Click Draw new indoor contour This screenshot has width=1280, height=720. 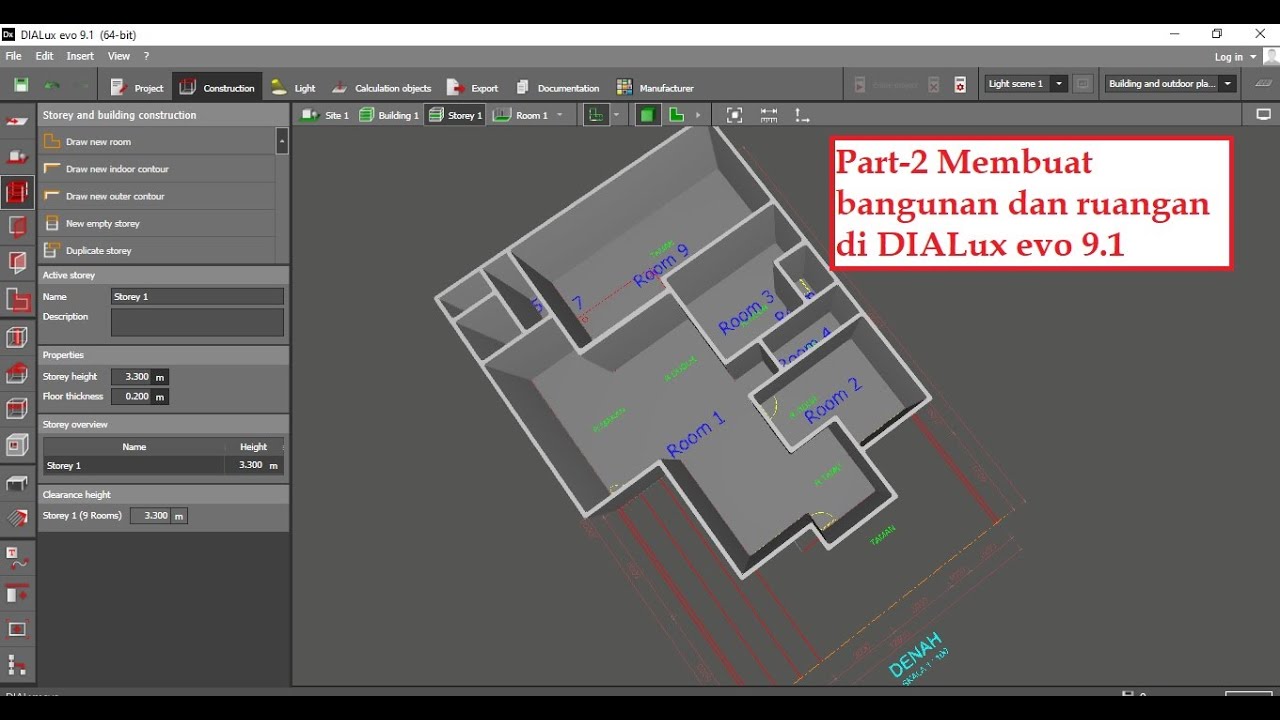click(157, 169)
